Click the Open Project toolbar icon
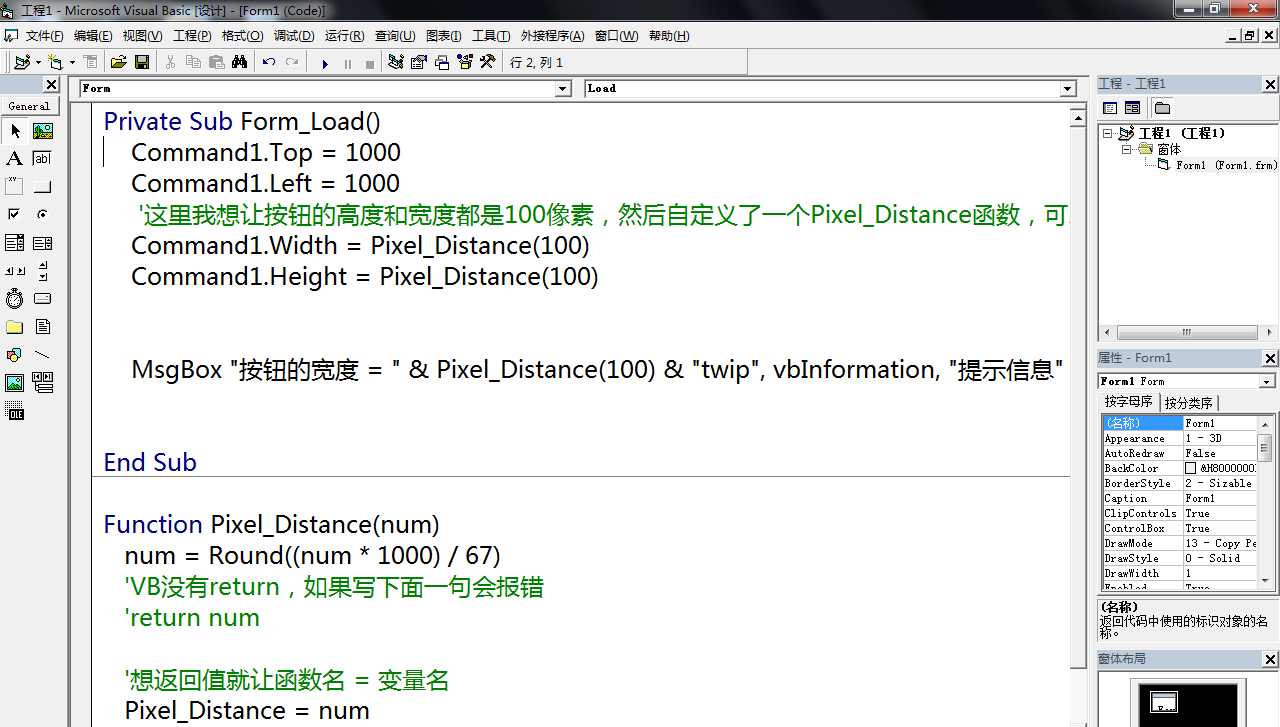Screen dimensions: 1280x727 point(118,62)
